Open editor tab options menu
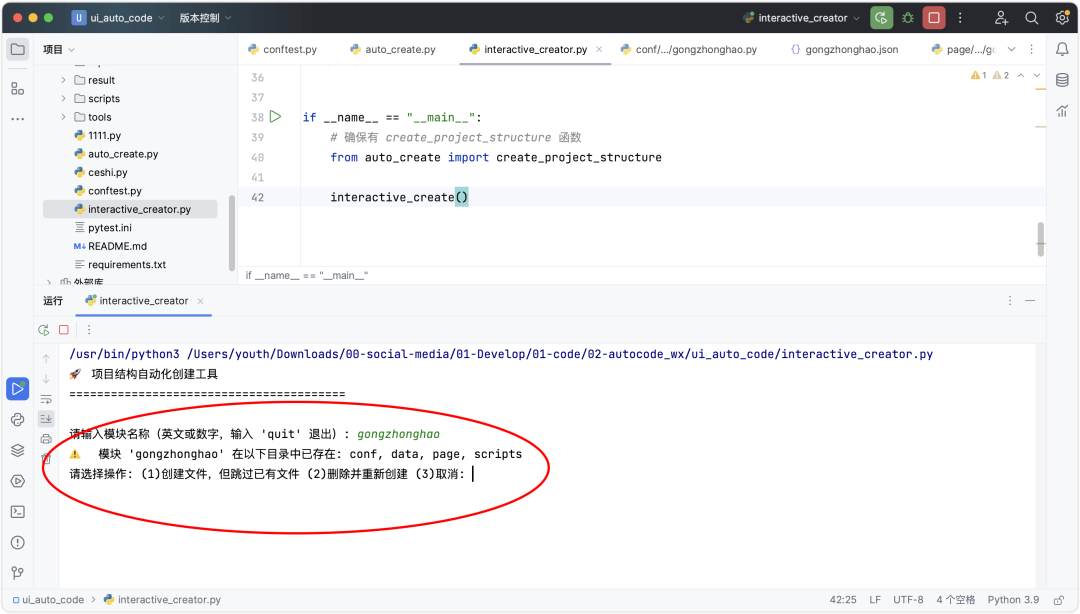Viewport: 1080px width, 614px height. [x=1031, y=50]
